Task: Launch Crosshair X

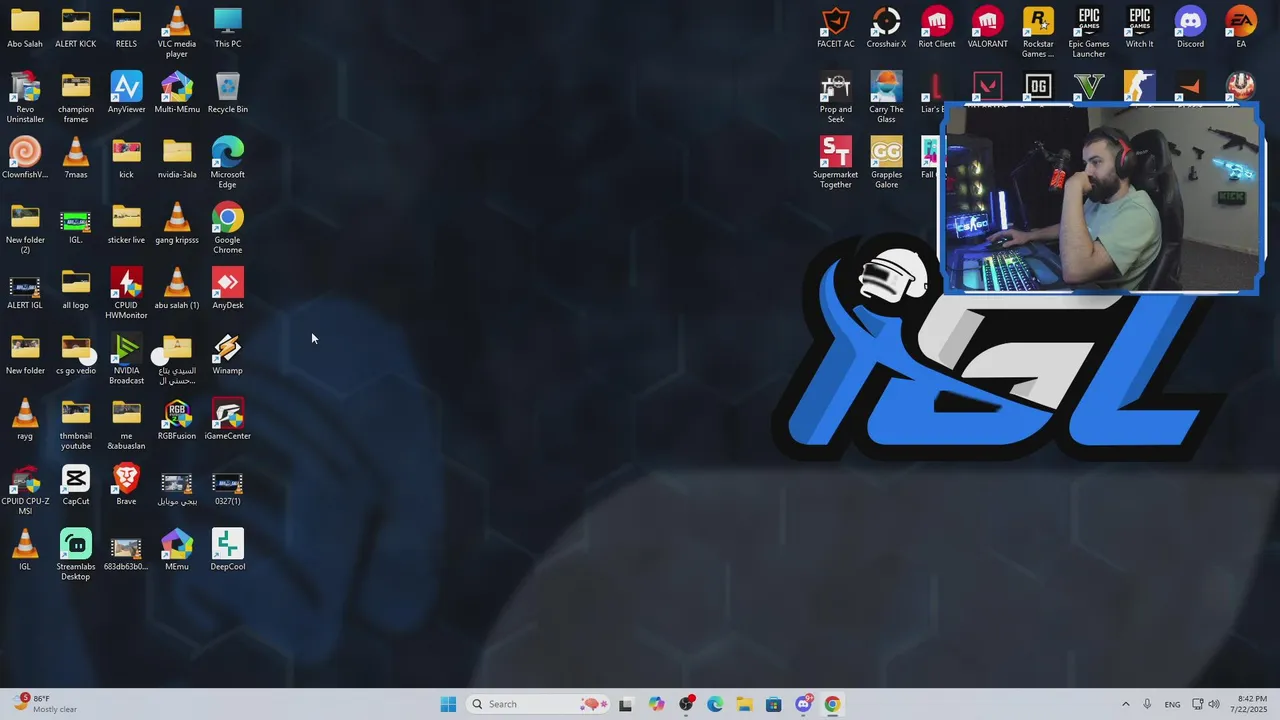Action: point(886,28)
